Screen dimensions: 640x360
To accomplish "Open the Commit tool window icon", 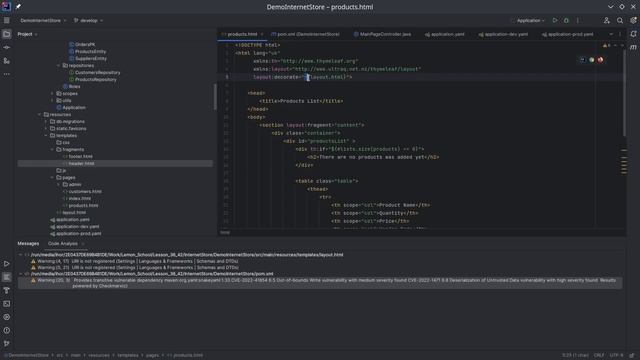I will tap(7, 47).
